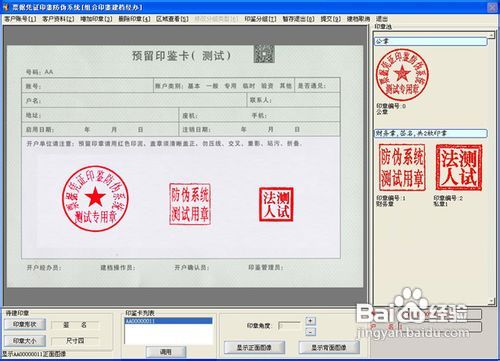Screen dimensions: 500x361
Task: Open the 印鉴分组(7) menu
Action: 260,19
